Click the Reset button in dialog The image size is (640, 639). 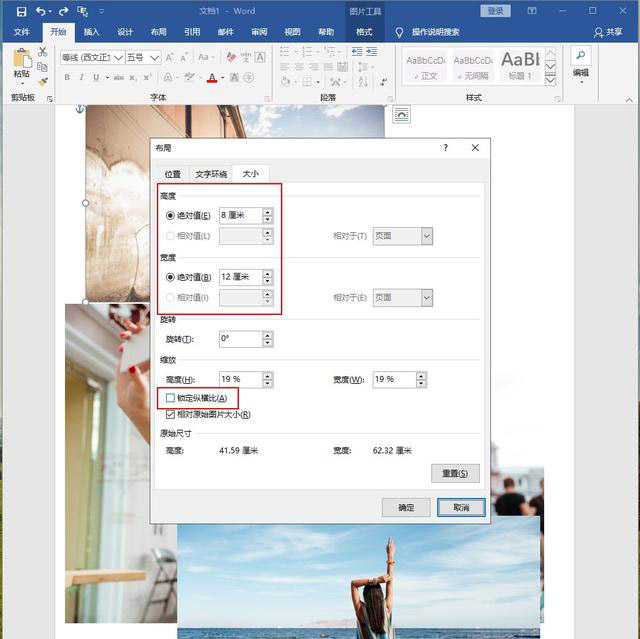[x=455, y=474]
